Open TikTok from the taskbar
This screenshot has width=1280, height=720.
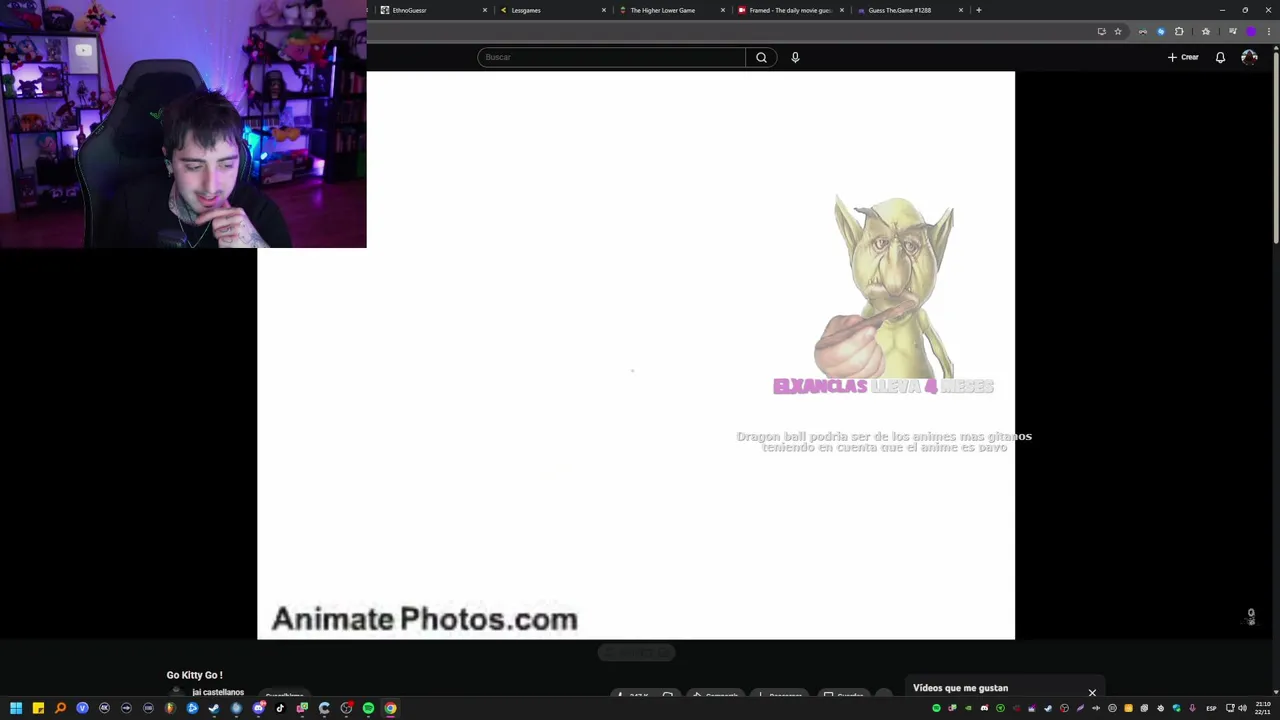click(280, 708)
